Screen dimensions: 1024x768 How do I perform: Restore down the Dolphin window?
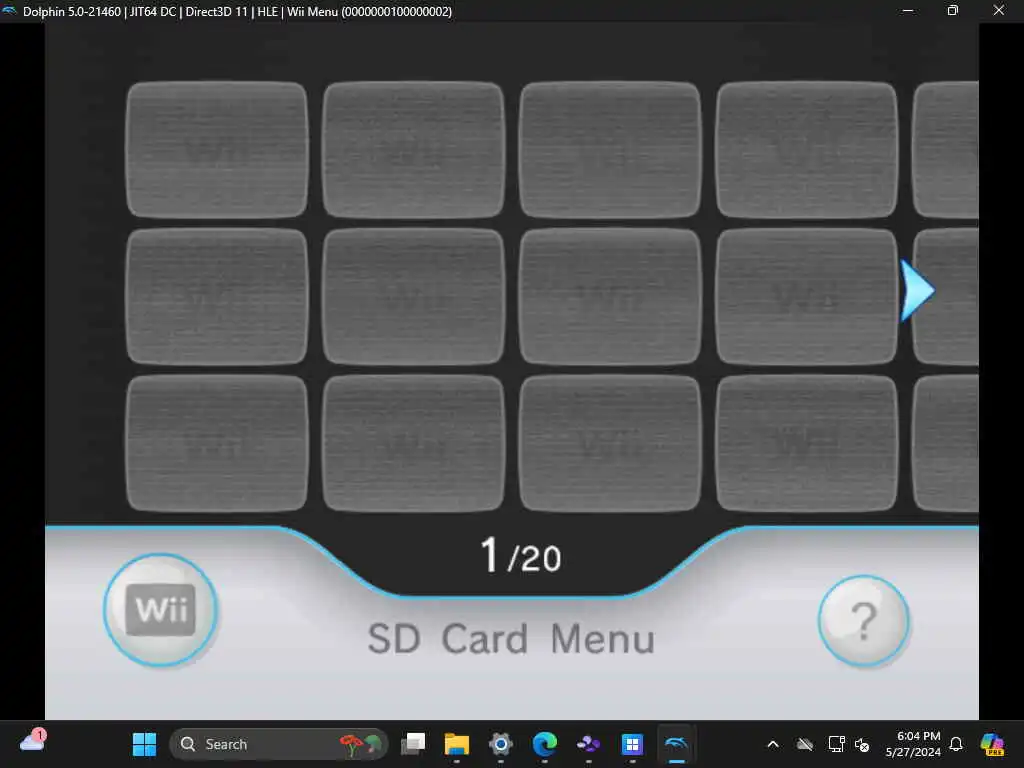953,10
